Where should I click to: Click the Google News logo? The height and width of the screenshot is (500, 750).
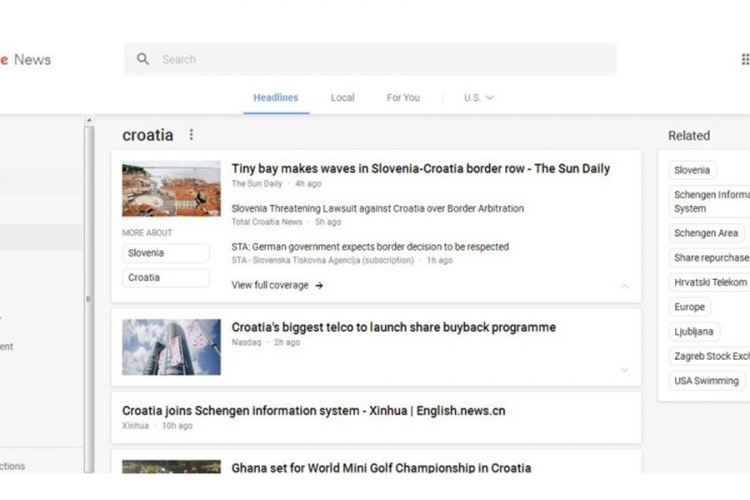[x=25, y=60]
